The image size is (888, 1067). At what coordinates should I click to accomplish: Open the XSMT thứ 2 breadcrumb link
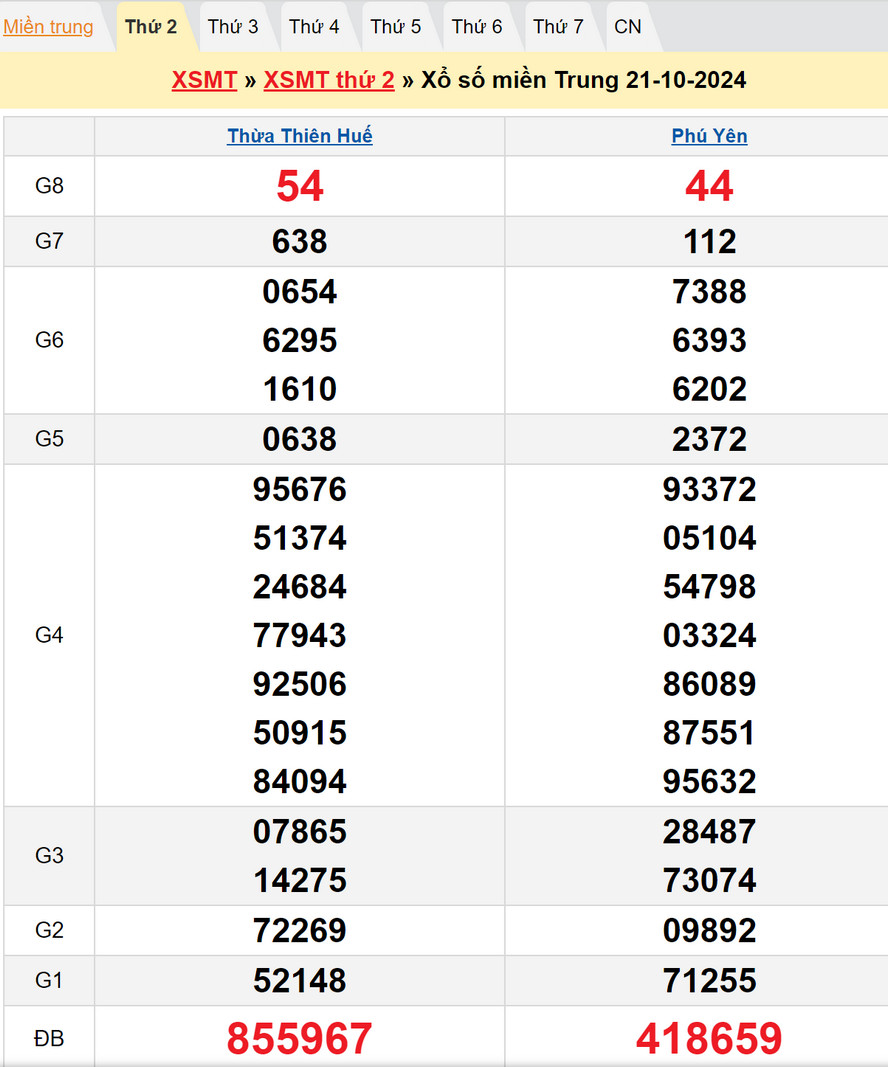coord(329,80)
